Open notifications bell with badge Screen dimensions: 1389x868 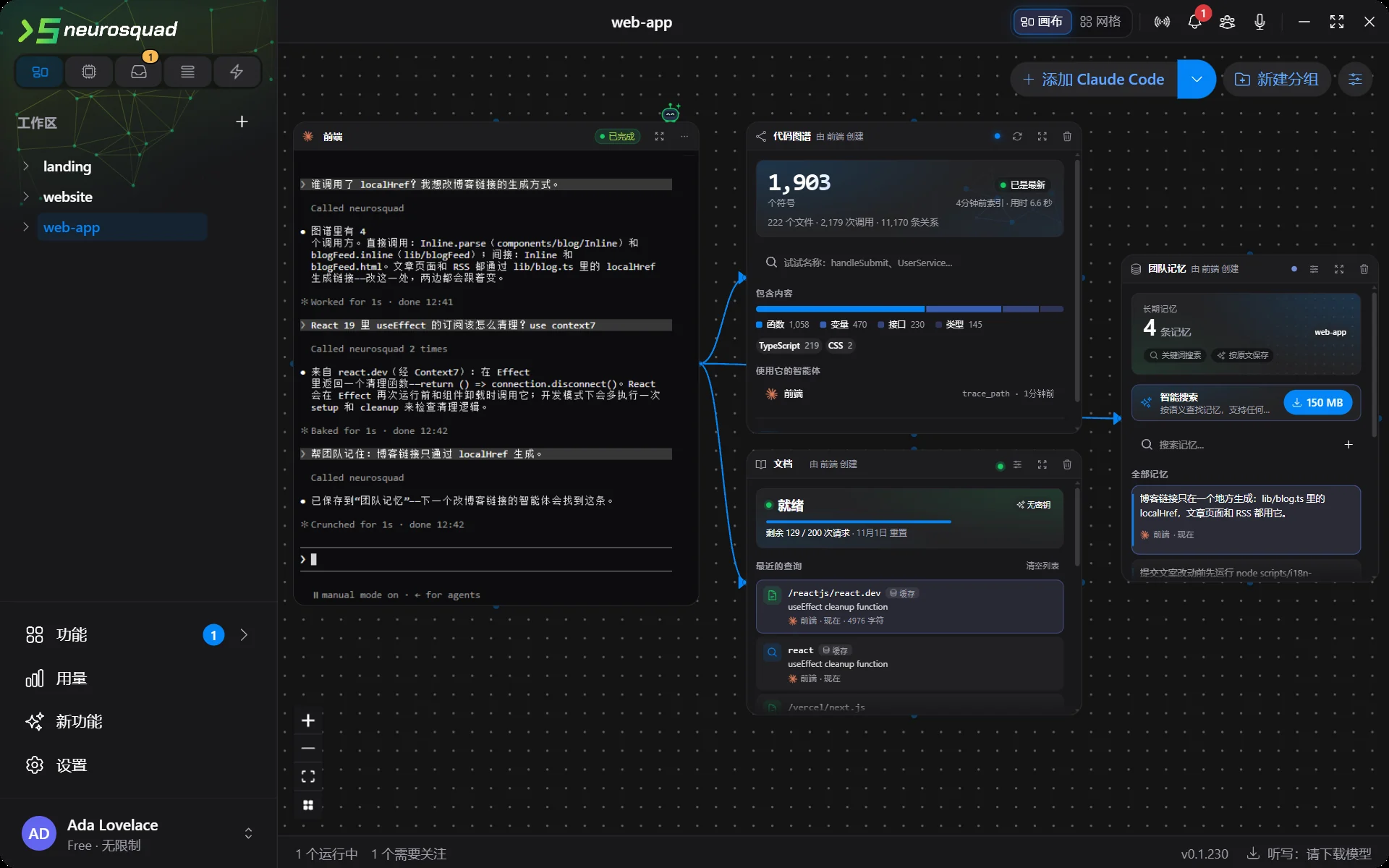[x=1194, y=22]
